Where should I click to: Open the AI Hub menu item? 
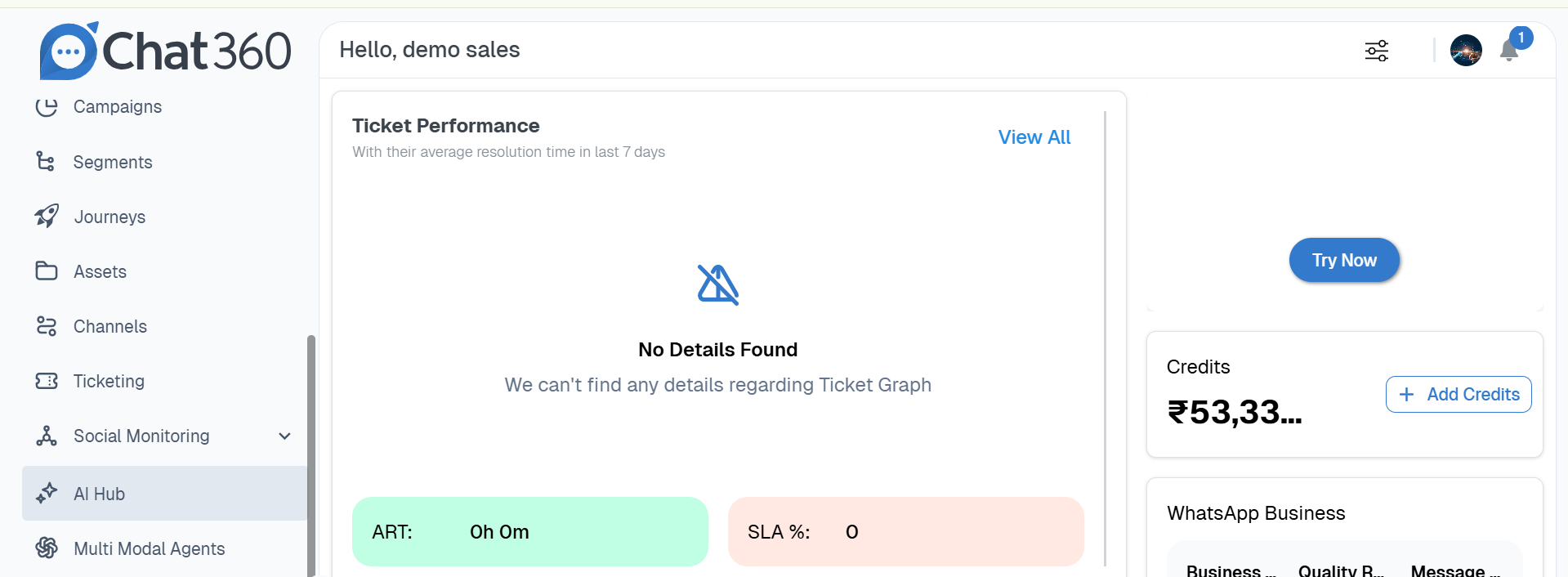tap(99, 494)
